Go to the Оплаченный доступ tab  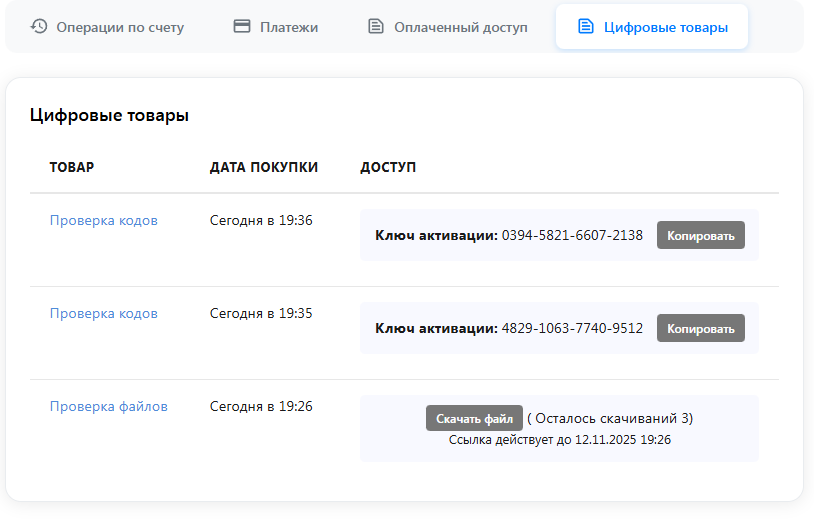click(460, 27)
